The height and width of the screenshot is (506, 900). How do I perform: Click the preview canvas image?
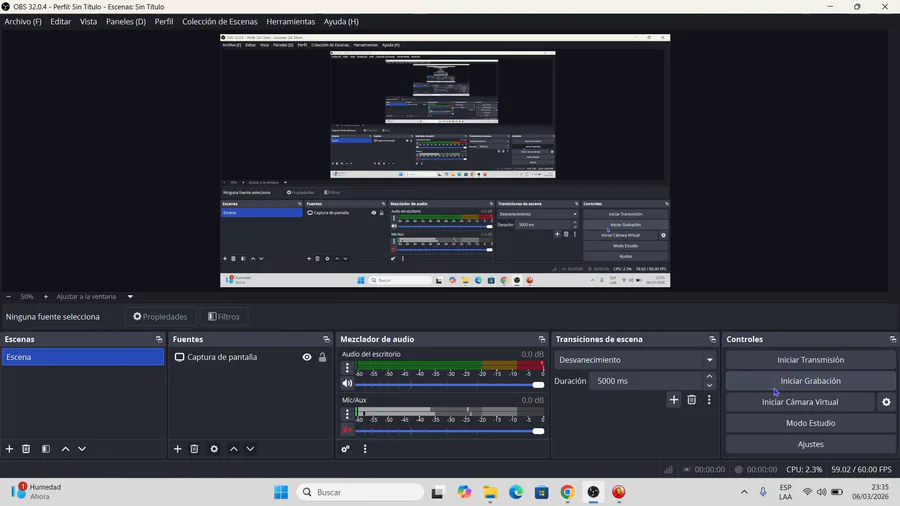(445, 161)
